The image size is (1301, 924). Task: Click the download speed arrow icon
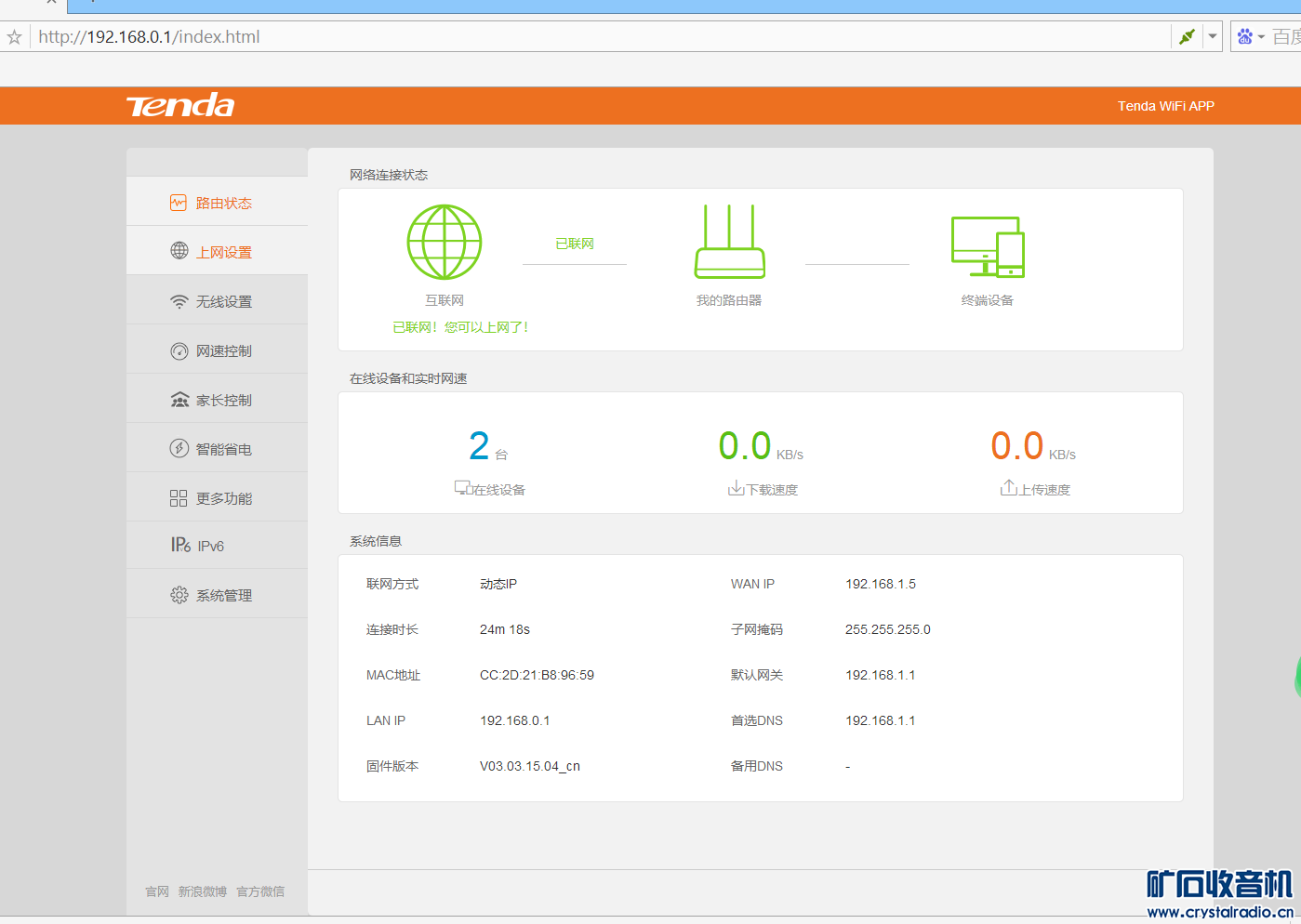(736, 488)
